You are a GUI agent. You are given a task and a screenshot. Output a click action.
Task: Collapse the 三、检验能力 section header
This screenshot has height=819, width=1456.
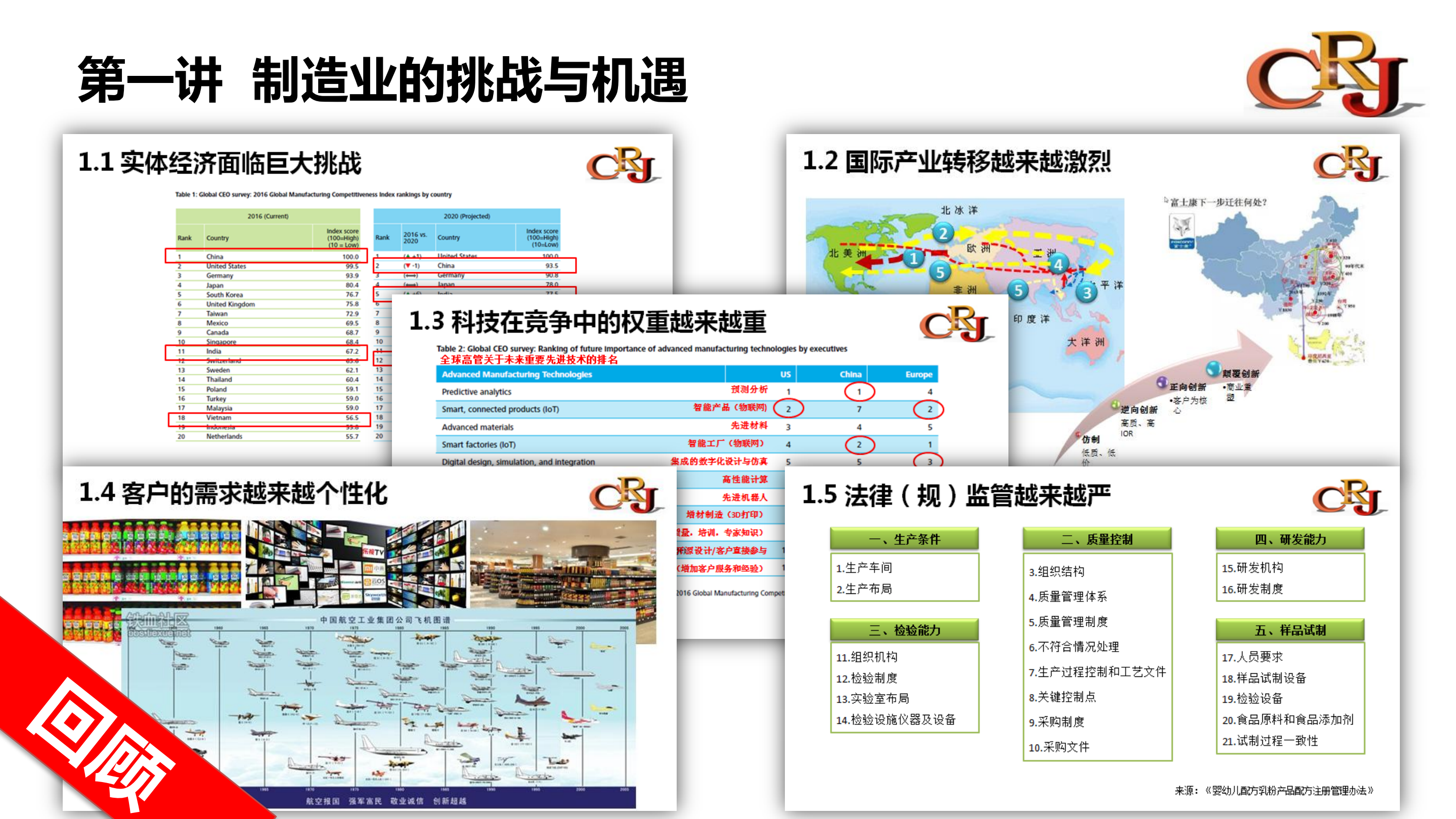[904, 629]
